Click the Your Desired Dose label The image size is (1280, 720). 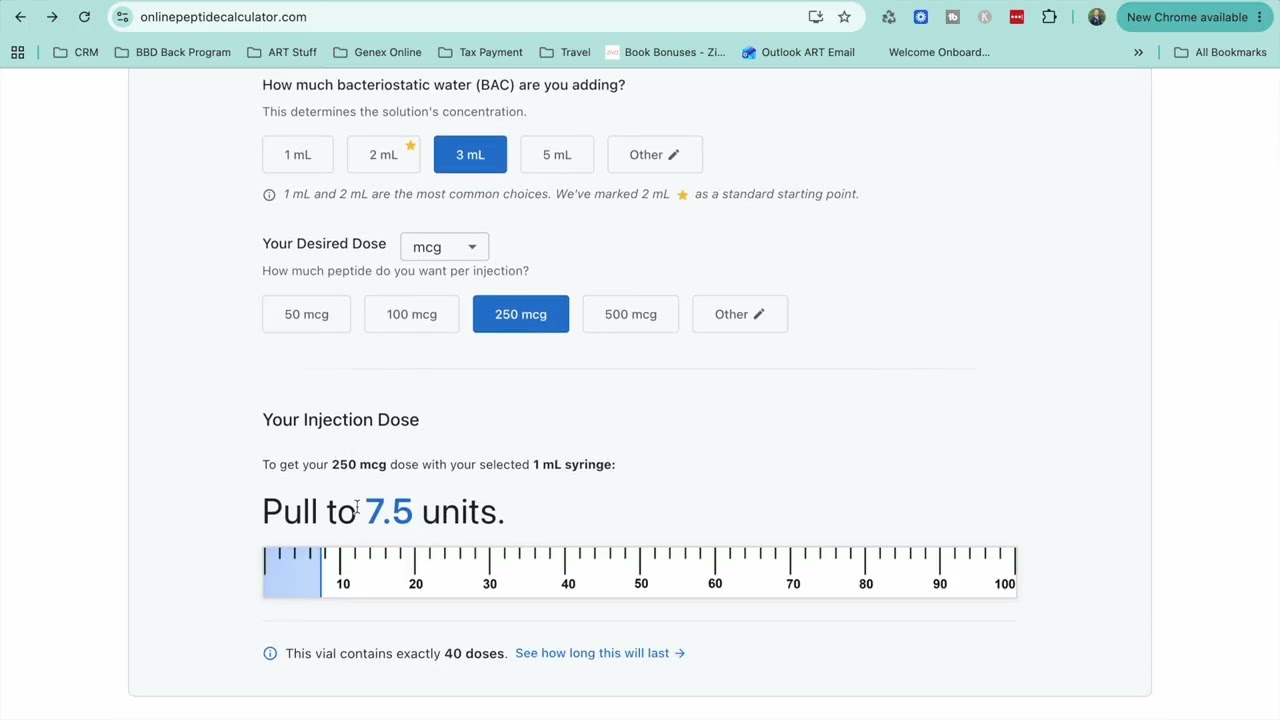[324, 244]
